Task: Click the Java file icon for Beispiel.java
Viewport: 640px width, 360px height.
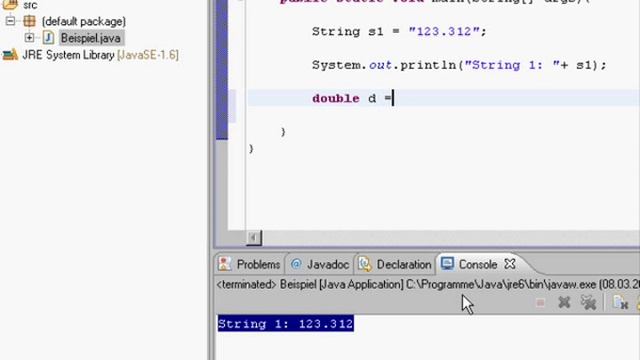Action: click(48, 38)
